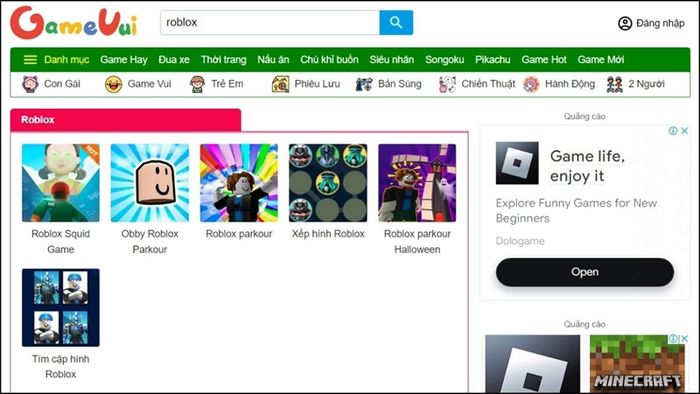Viewport: 700px width, 394px height.
Task: Go to Songoku games
Action: click(444, 60)
